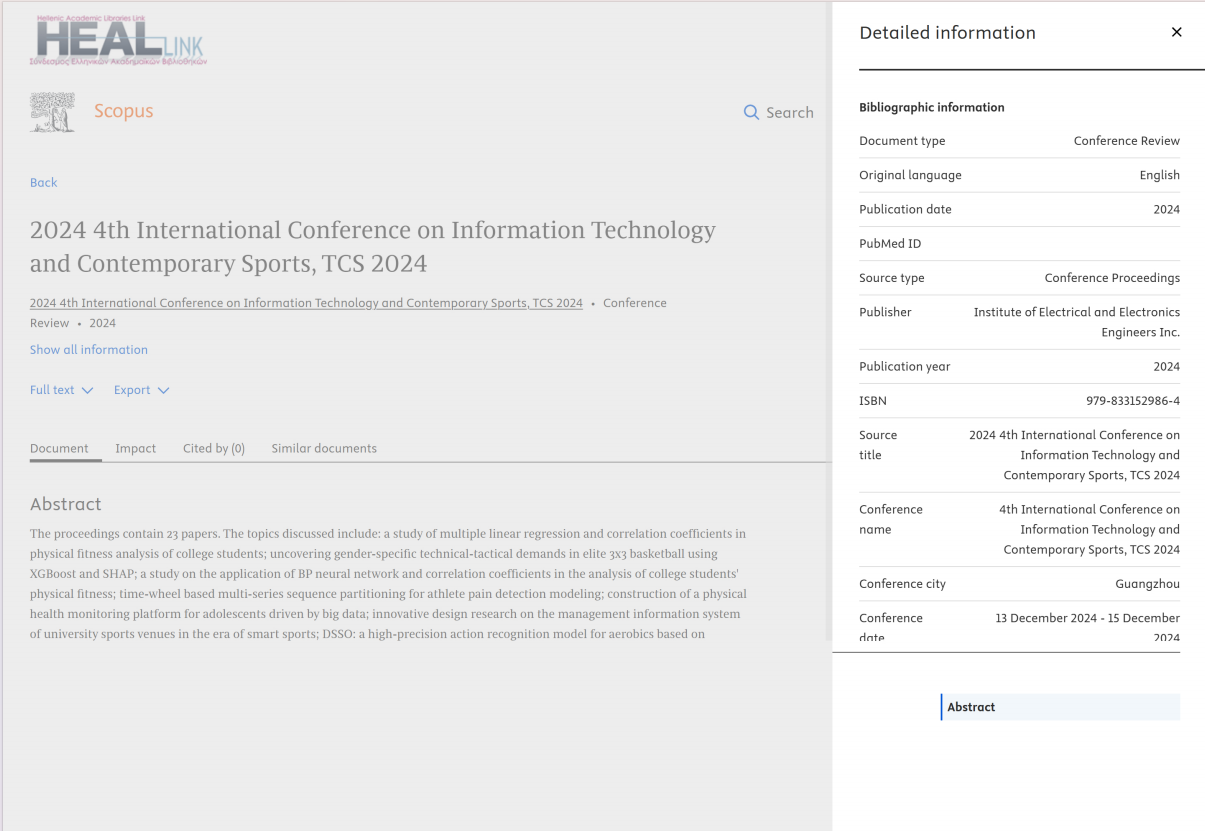Click the document title heading

coord(373,246)
